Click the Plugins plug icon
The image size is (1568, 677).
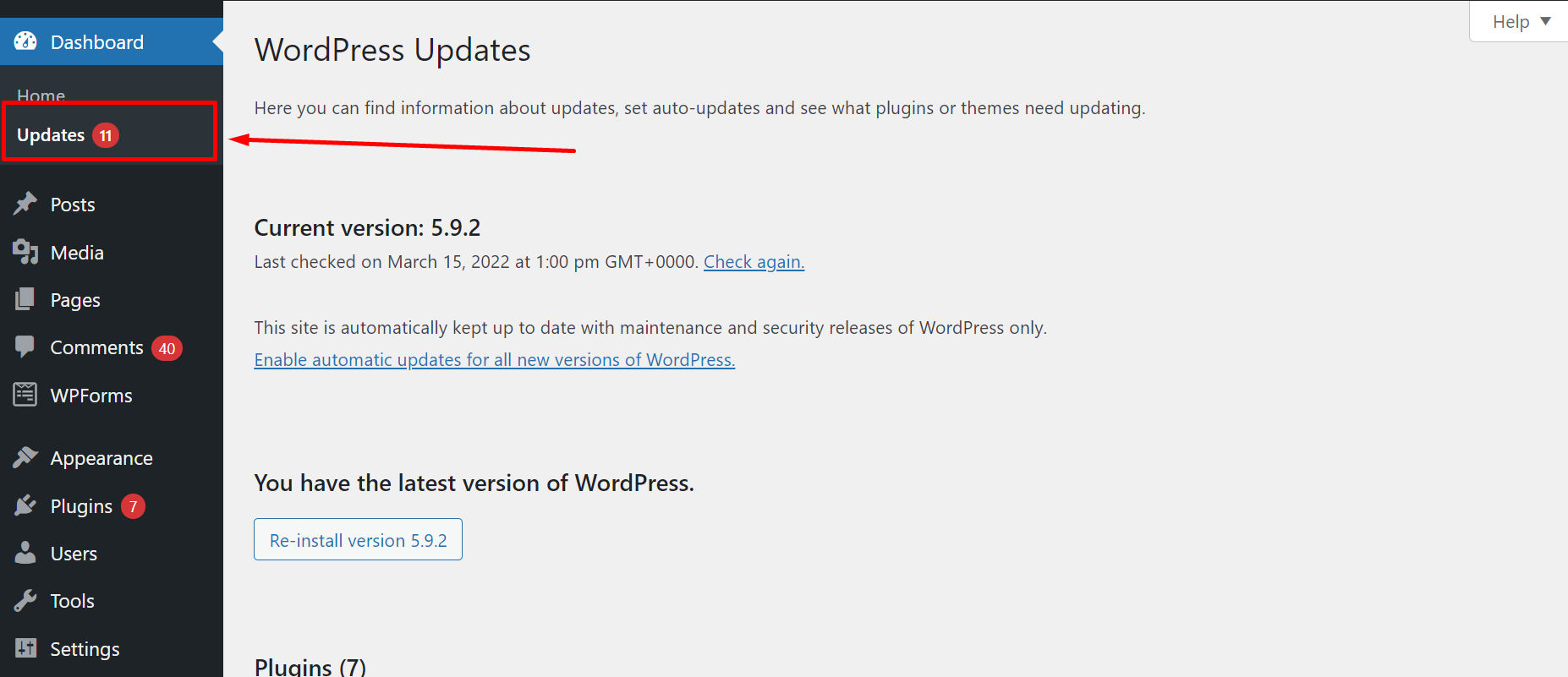(x=25, y=505)
